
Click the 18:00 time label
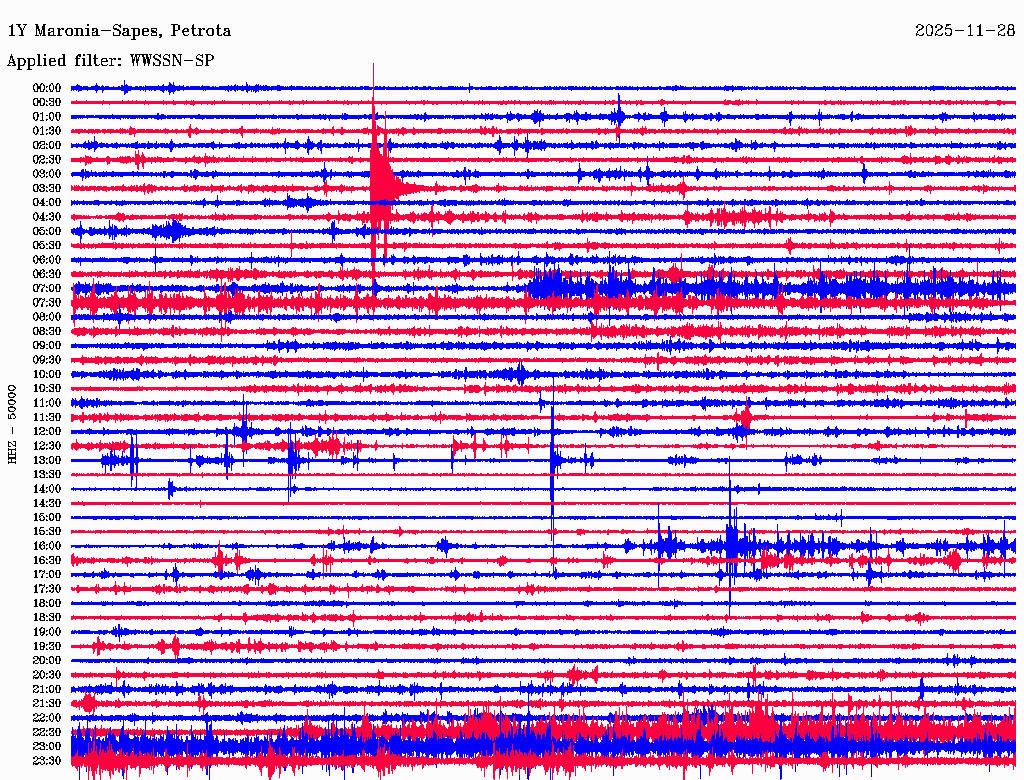pyautogui.click(x=47, y=603)
